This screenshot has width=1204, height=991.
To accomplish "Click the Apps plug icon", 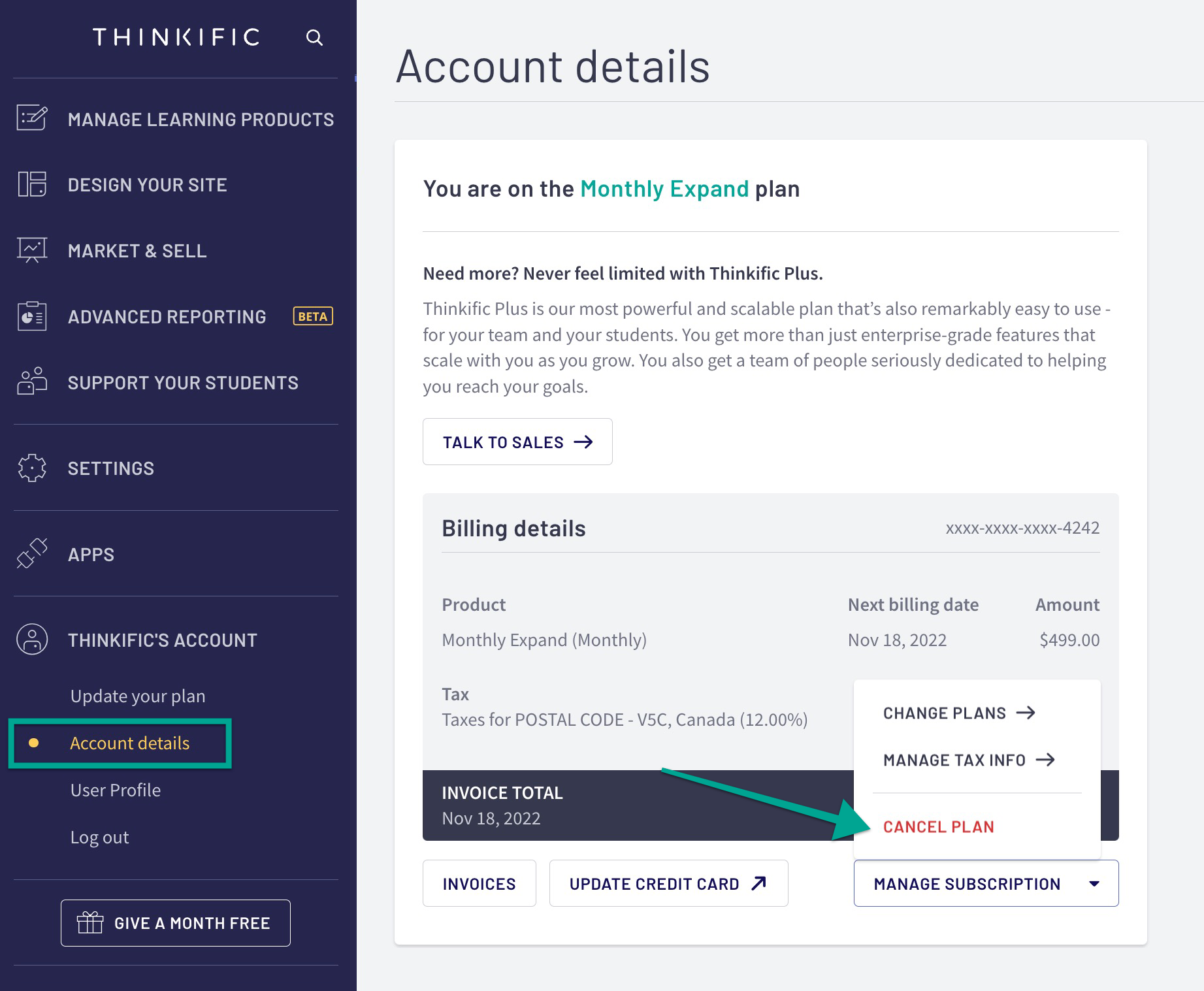I will pyautogui.click(x=32, y=554).
